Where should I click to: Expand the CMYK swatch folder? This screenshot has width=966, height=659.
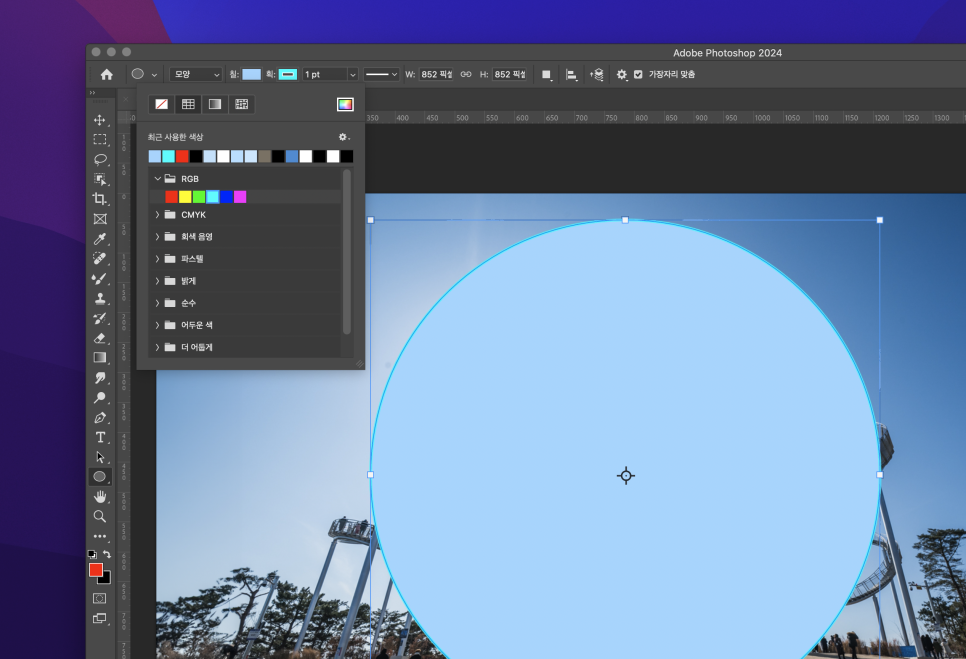point(158,214)
